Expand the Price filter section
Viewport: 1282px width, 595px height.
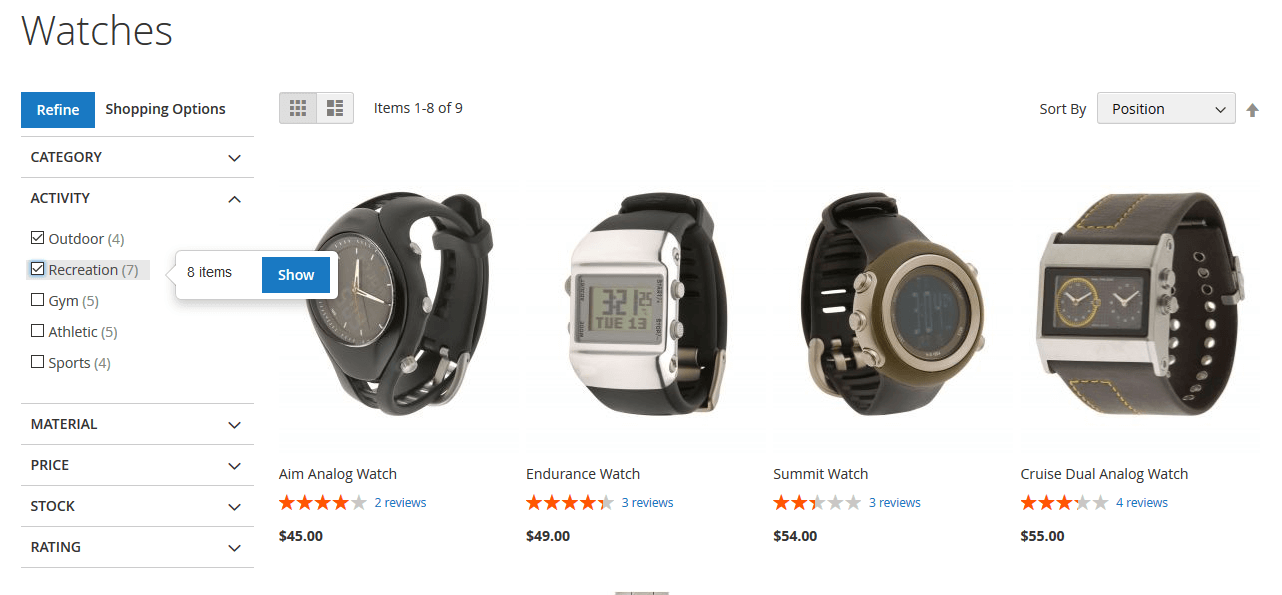click(137, 465)
